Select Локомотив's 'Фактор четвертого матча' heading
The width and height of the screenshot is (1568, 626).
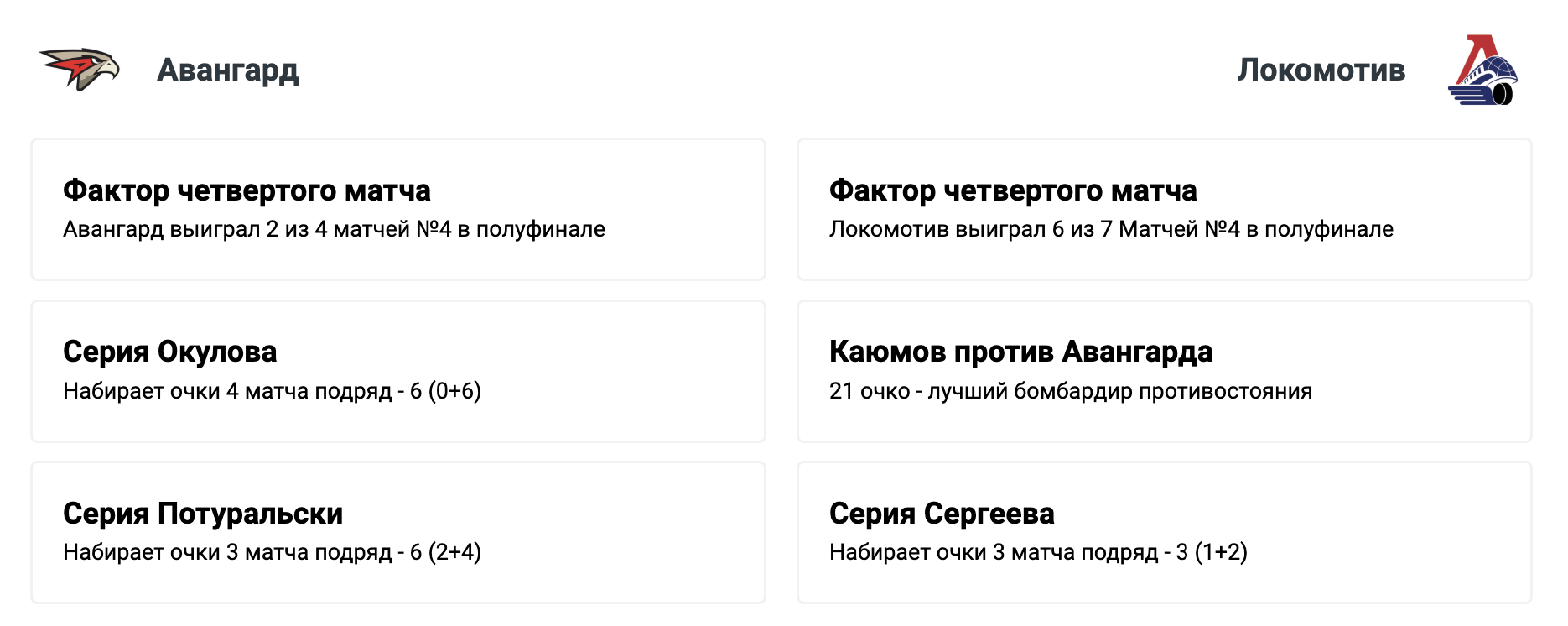(1013, 190)
